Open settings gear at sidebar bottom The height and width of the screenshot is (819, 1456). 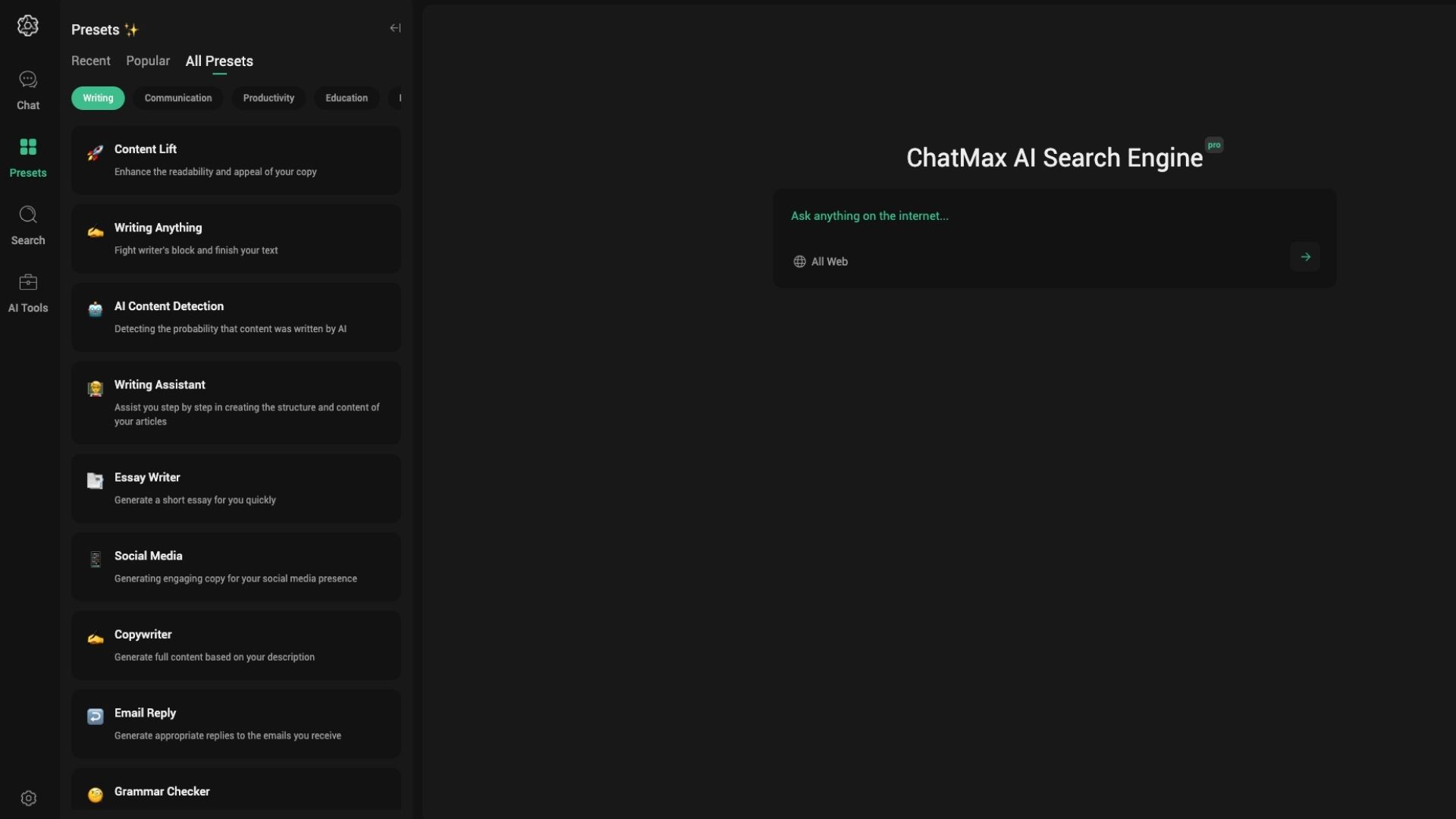pyautogui.click(x=29, y=799)
